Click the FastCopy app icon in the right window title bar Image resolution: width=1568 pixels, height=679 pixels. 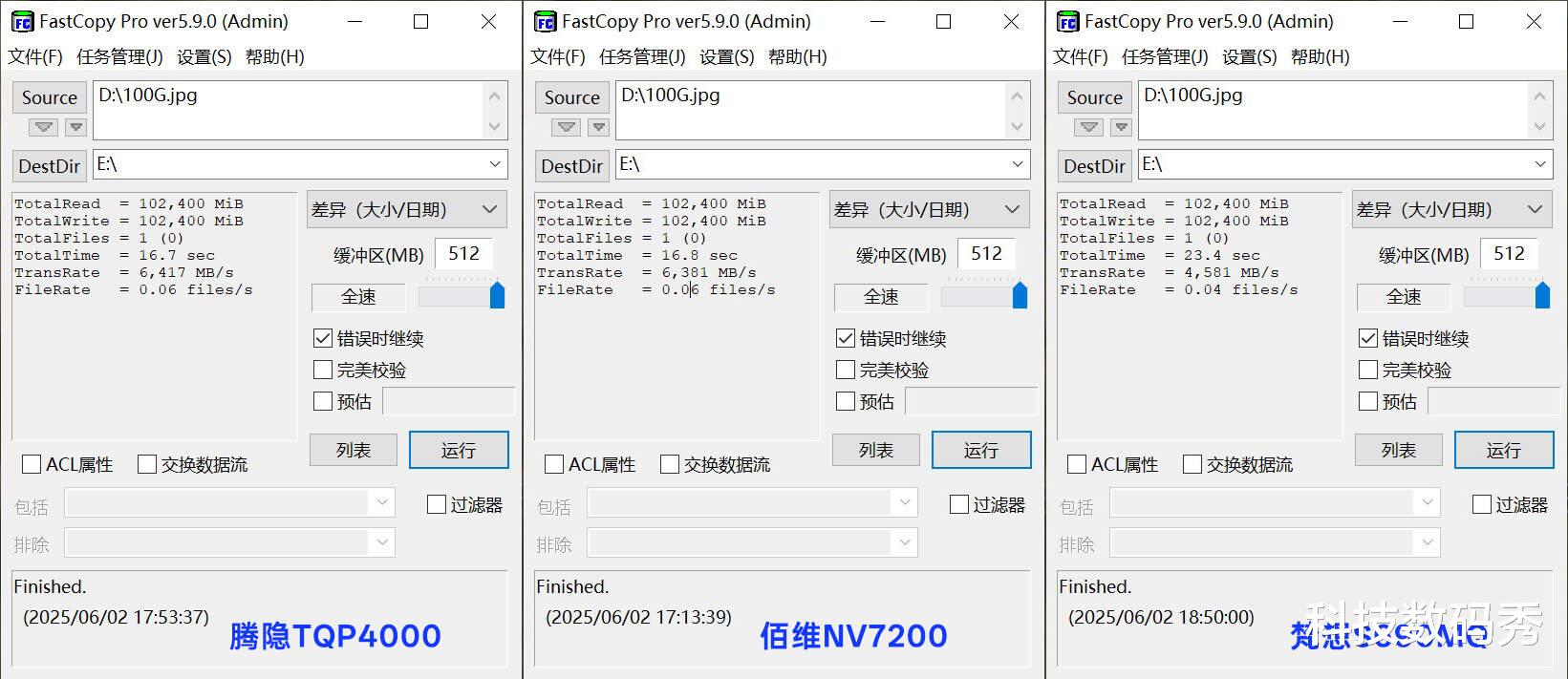pyautogui.click(x=1067, y=22)
